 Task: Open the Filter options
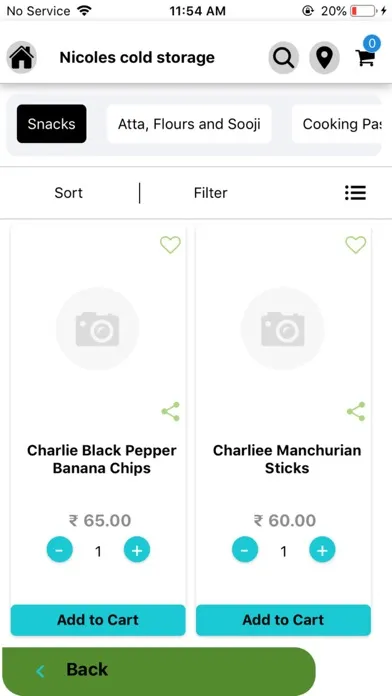[x=210, y=193]
